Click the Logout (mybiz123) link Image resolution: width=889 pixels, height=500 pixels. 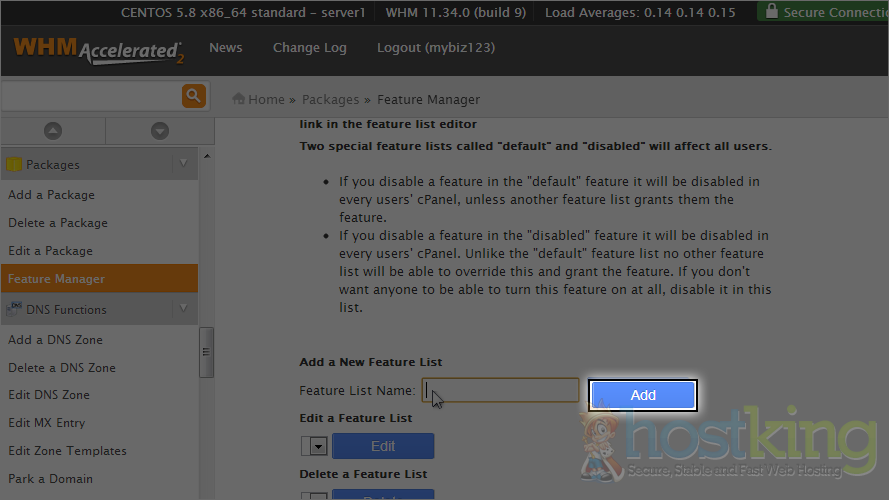[x=435, y=48]
